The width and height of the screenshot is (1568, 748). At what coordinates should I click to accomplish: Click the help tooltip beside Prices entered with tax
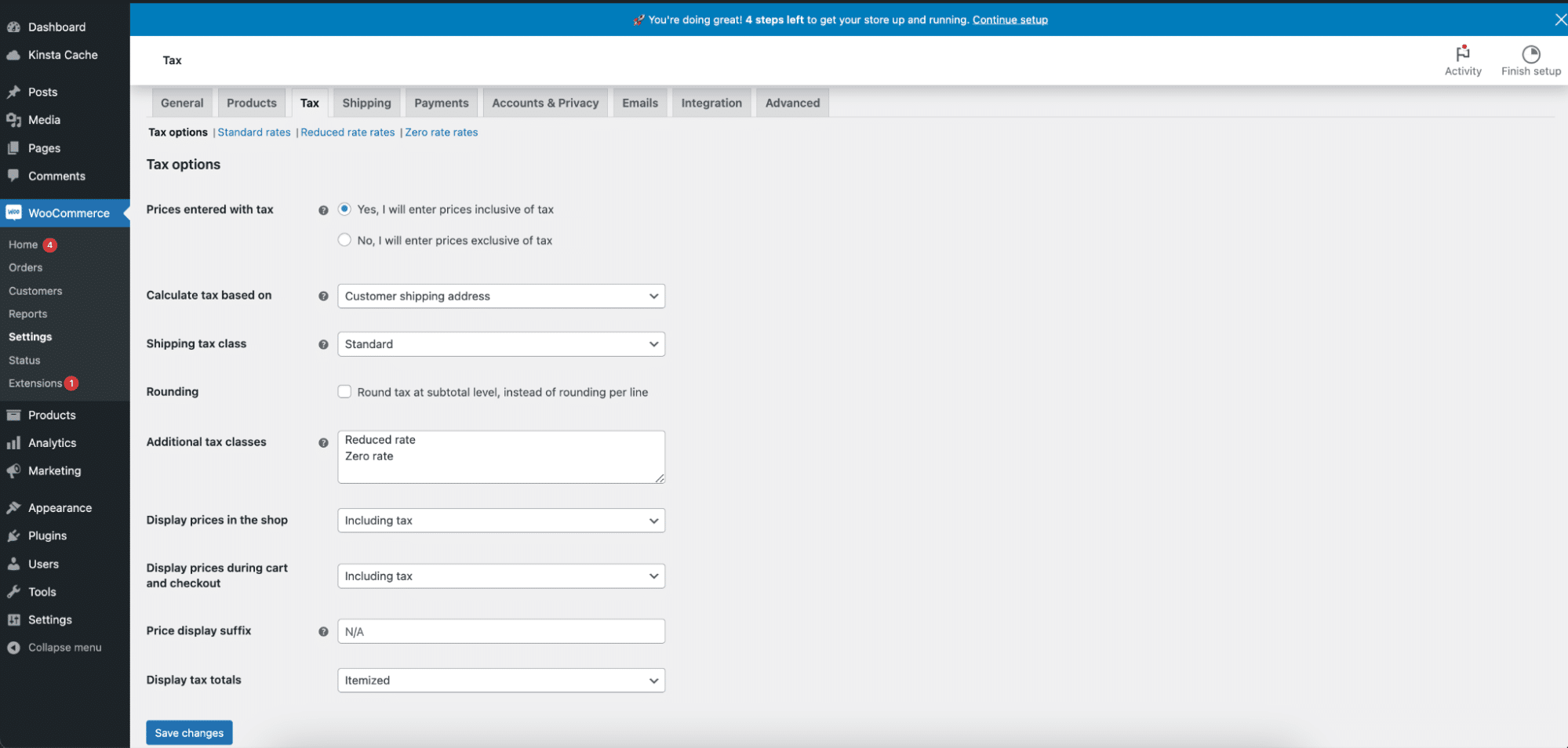pyautogui.click(x=323, y=209)
